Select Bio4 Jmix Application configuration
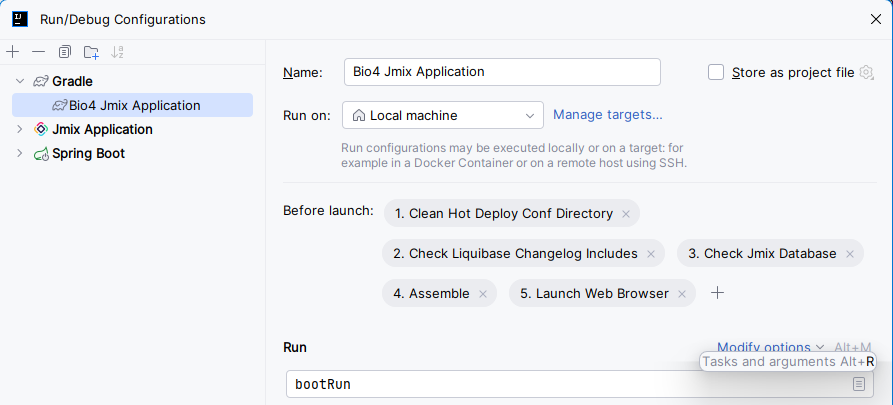The width and height of the screenshot is (893, 405). (x=134, y=105)
